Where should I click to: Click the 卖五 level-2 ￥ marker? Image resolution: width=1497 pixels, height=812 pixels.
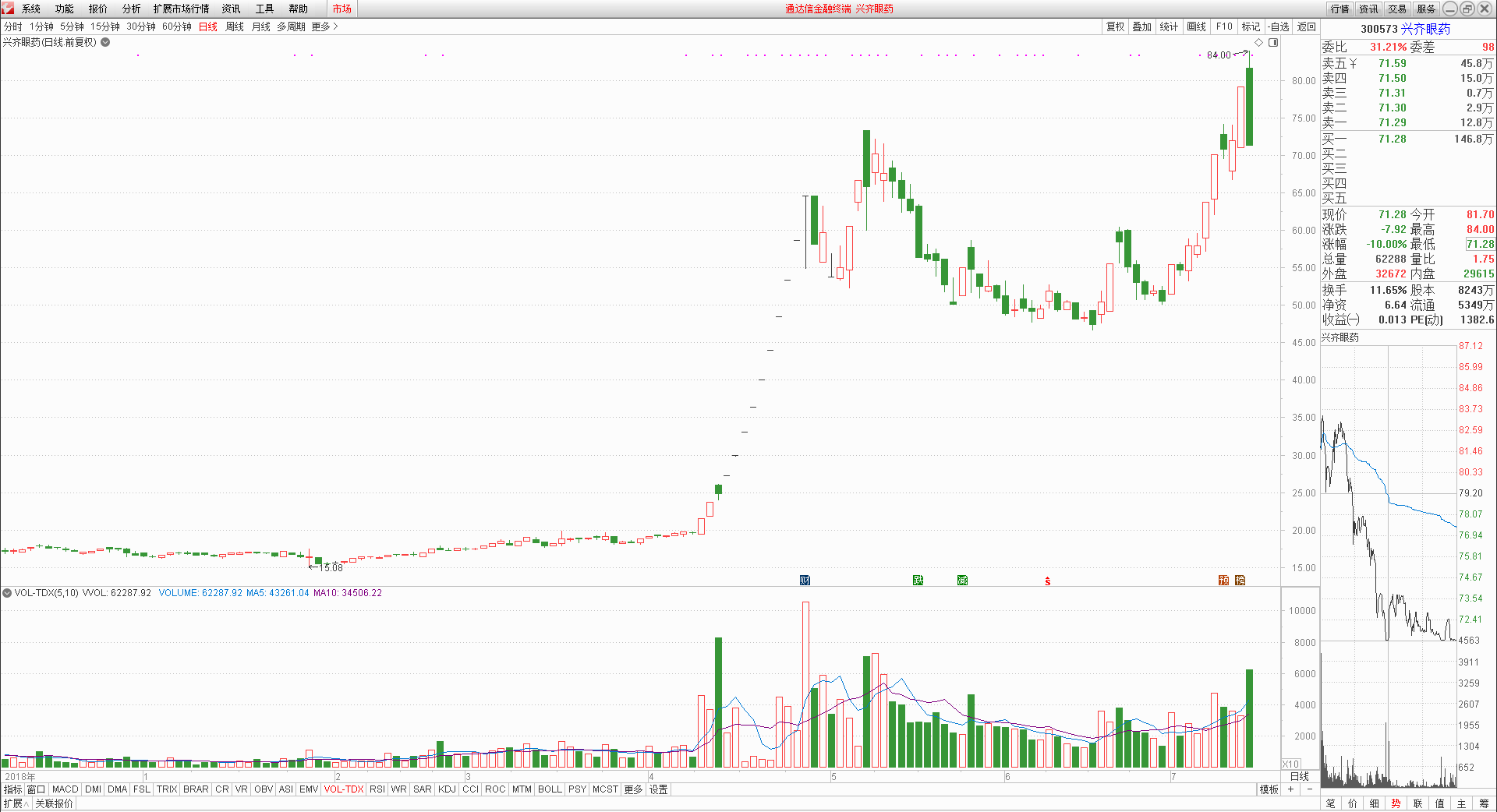click(x=1353, y=64)
